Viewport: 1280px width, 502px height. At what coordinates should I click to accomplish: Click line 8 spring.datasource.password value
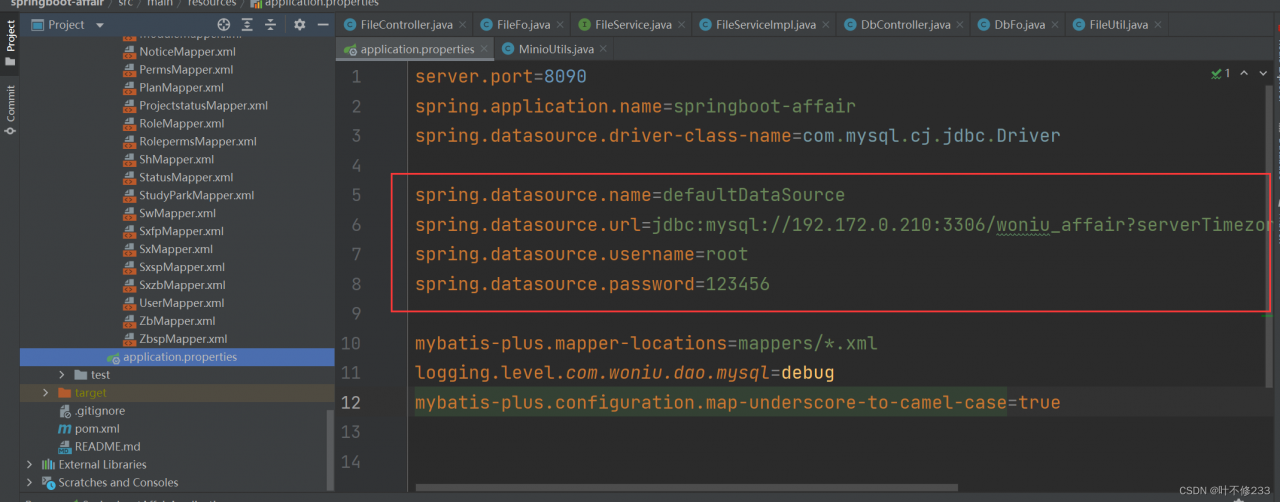coord(738,284)
